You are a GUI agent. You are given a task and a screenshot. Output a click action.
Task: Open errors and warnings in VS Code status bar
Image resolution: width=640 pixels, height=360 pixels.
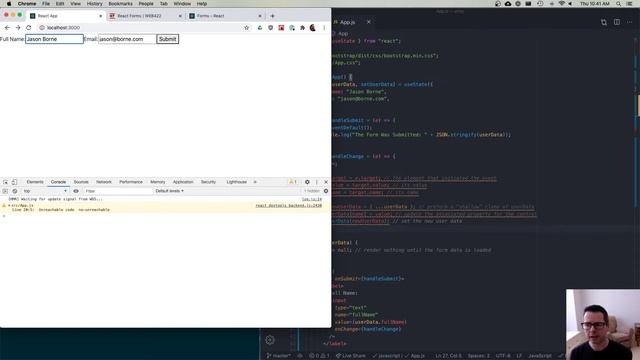[x=319, y=356]
